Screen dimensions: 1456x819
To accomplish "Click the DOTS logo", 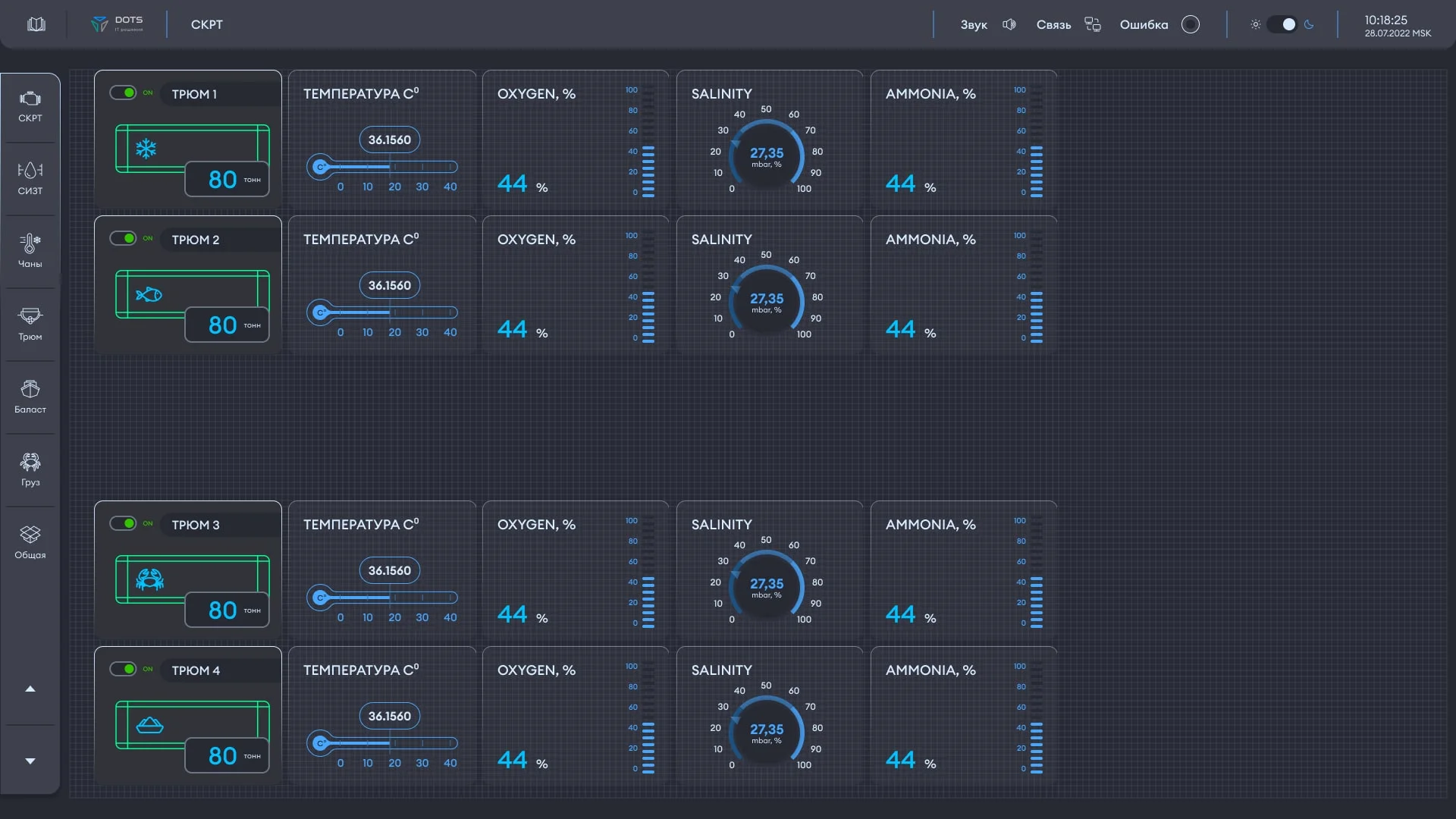I will tap(118, 24).
